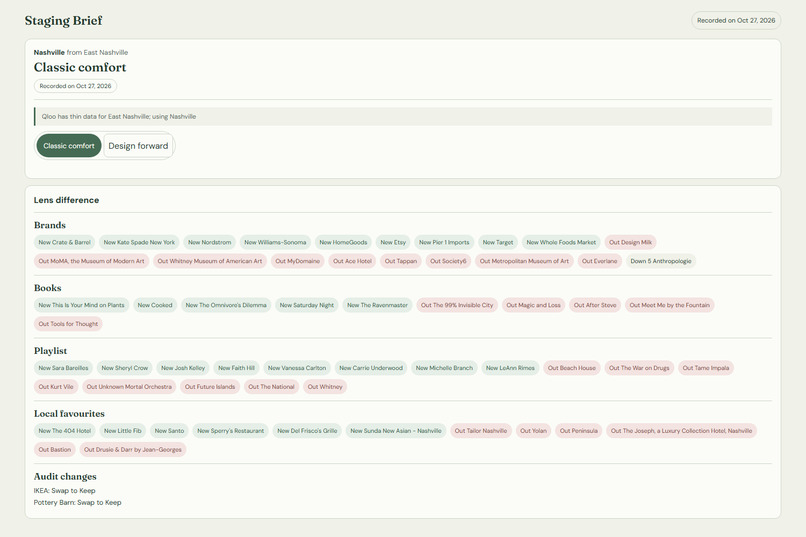Select the New Del Frisco's Grille chip
806x537 pixels.
(x=307, y=431)
